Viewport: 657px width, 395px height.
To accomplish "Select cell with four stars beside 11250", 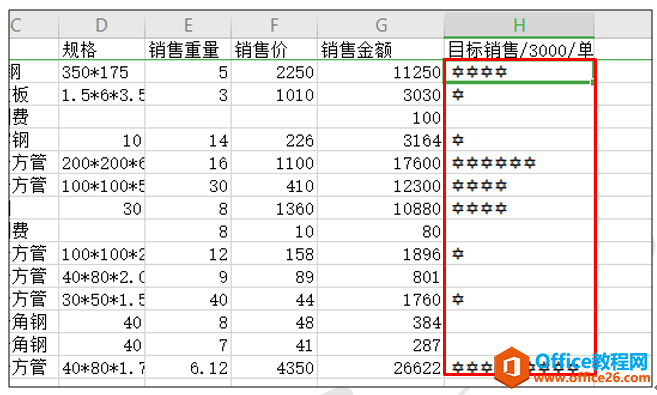I will (519, 72).
